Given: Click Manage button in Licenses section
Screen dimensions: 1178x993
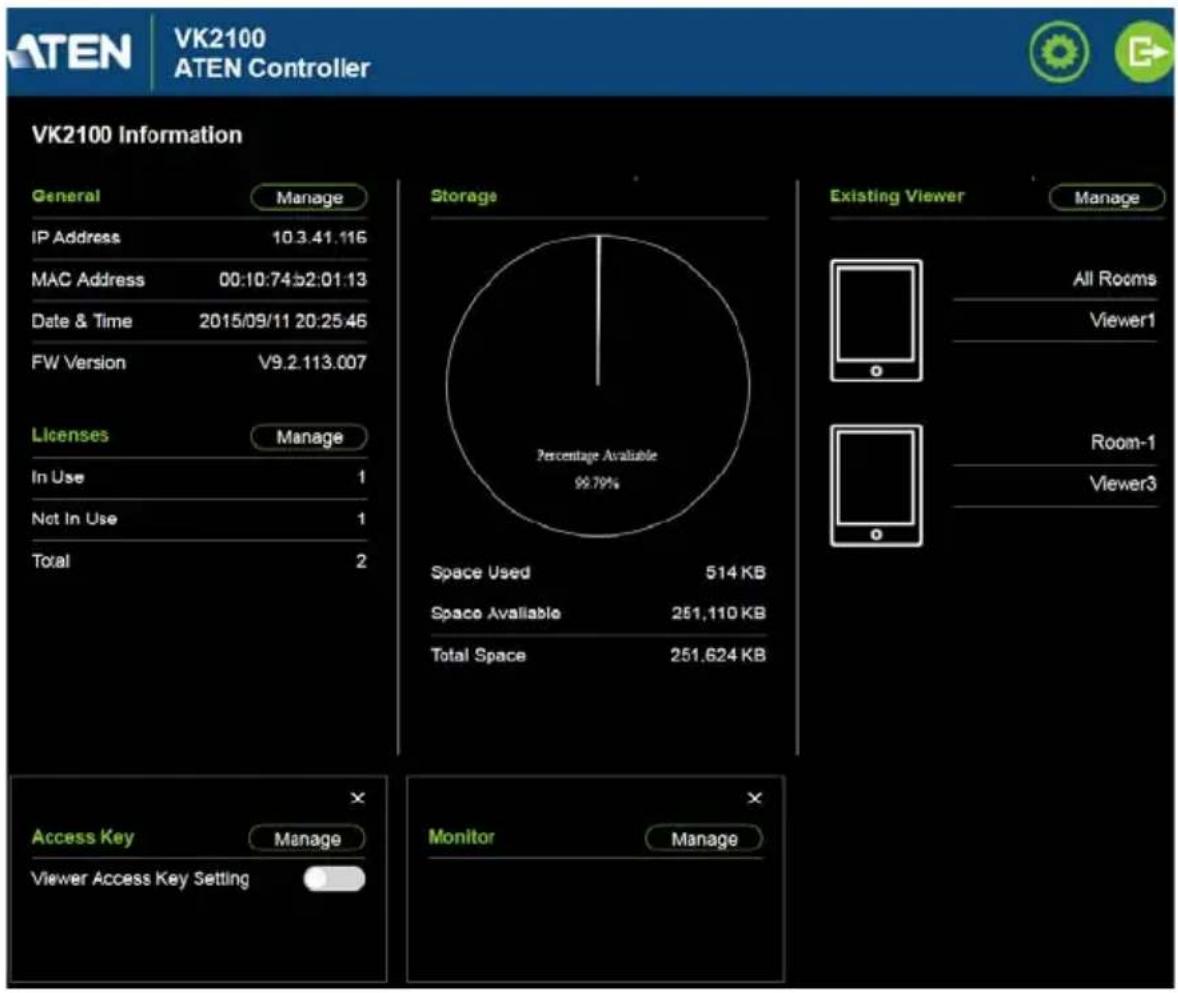Looking at the screenshot, I should click(309, 437).
